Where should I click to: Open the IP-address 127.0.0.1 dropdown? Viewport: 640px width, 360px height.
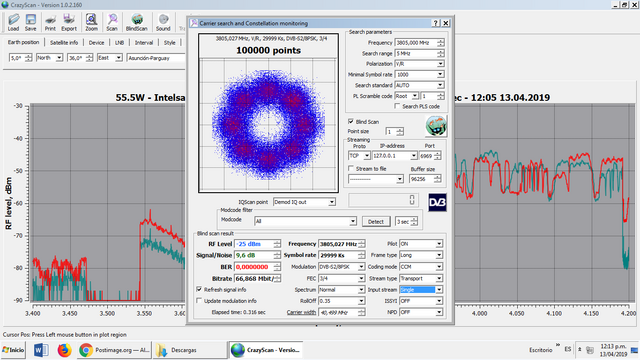(x=414, y=156)
